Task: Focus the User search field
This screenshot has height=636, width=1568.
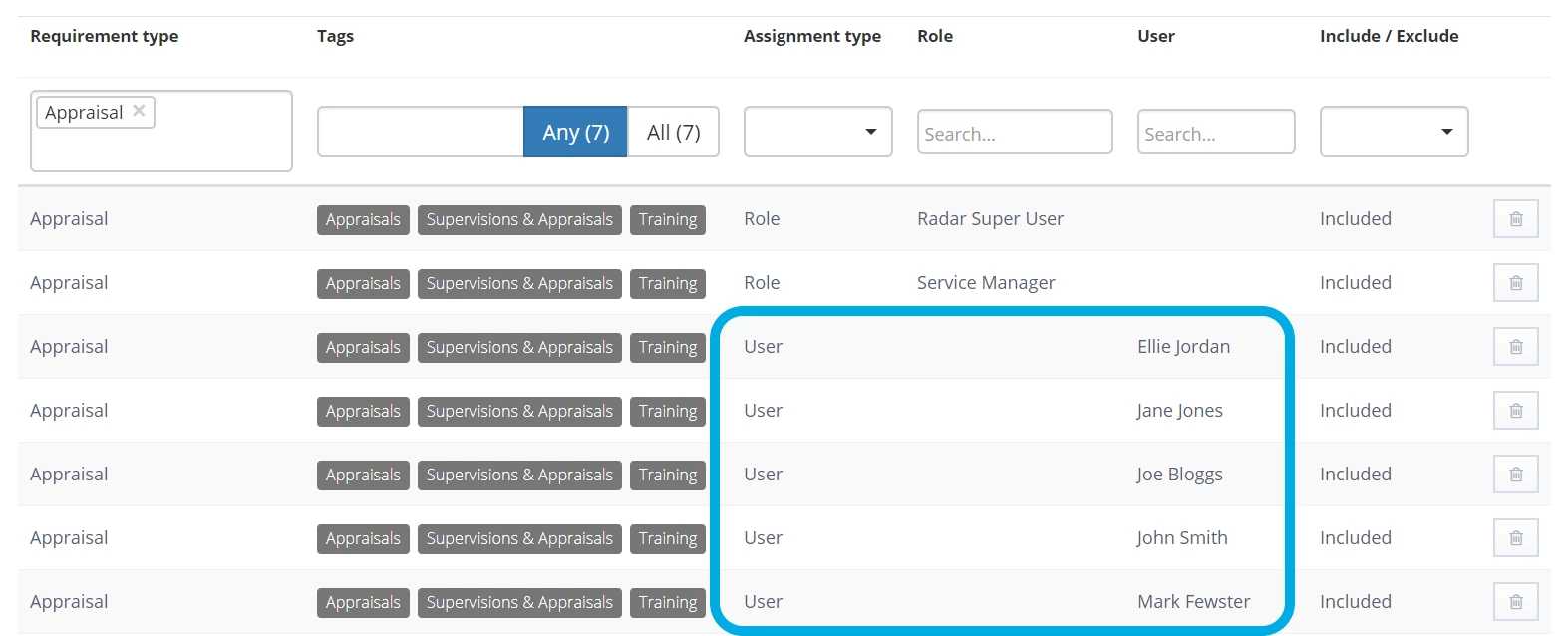Action: (1216, 132)
